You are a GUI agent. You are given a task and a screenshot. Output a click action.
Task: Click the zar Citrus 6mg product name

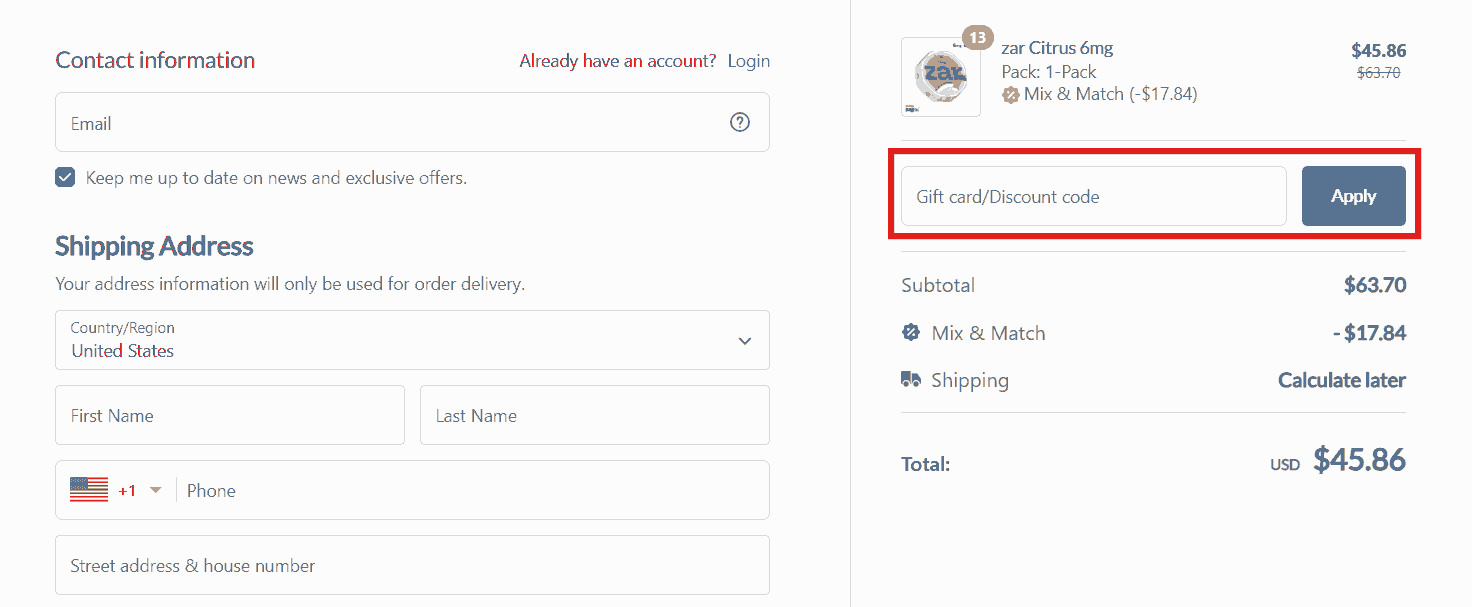[1057, 48]
